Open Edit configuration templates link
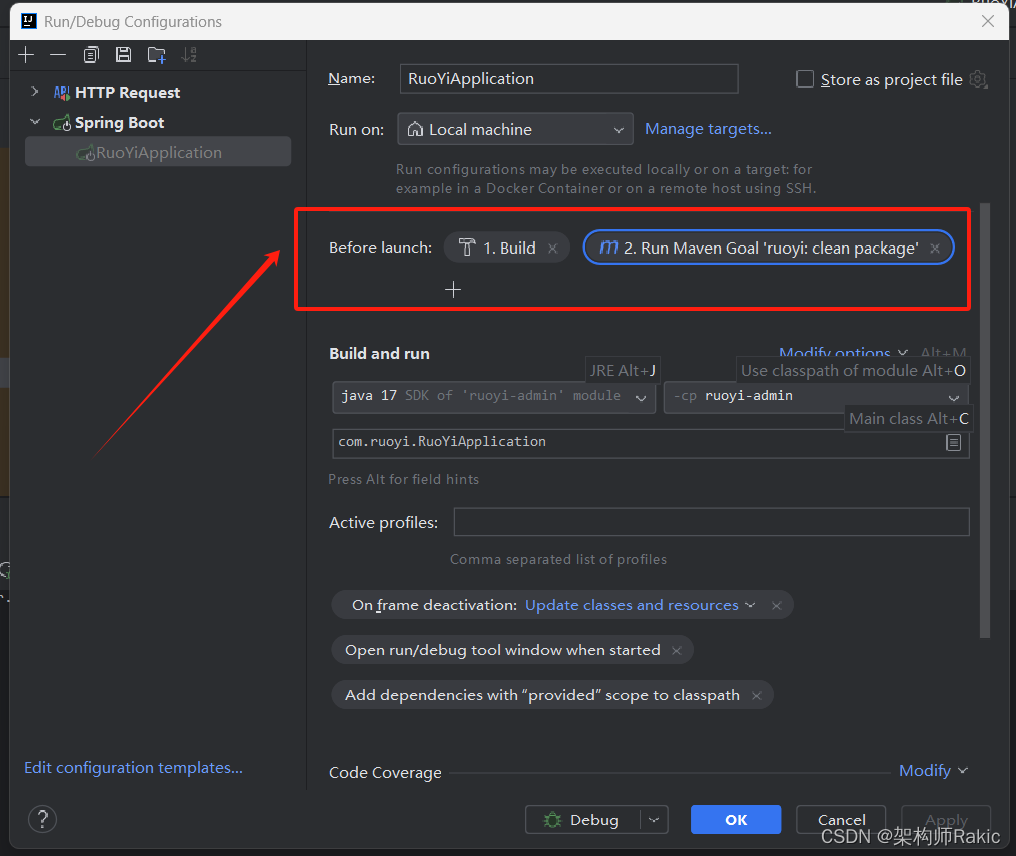The image size is (1016, 856). pos(133,768)
